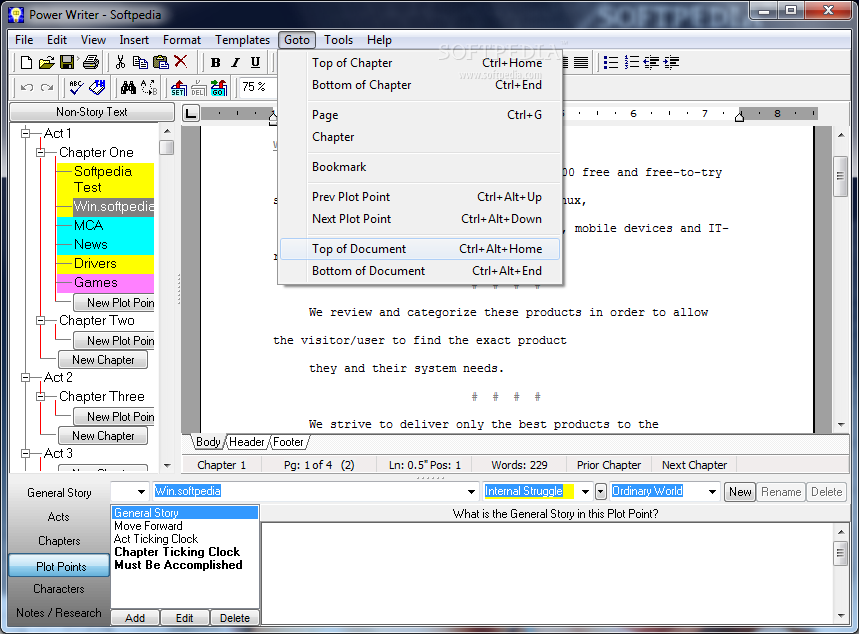The height and width of the screenshot is (634, 859).
Task: Open the thesaurus tool
Action: click(97, 87)
